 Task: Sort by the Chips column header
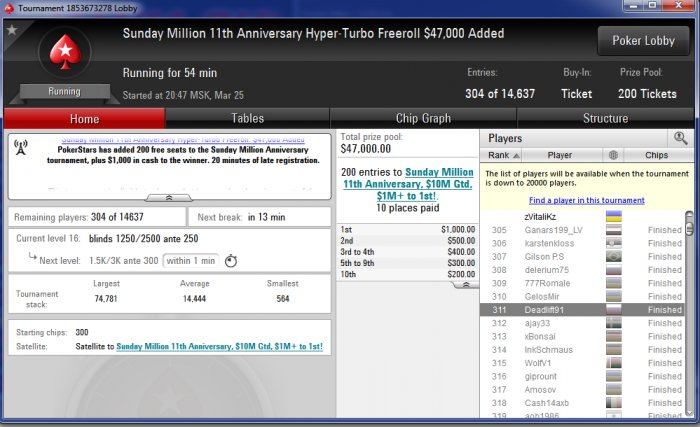pos(657,155)
